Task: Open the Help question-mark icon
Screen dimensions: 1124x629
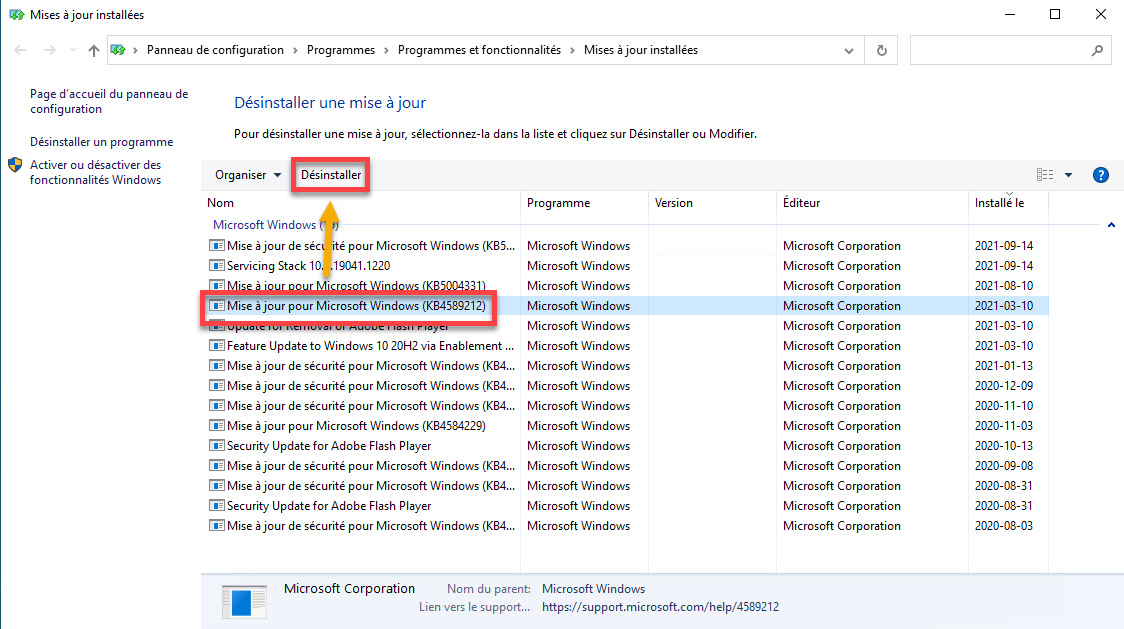Action: tap(1100, 175)
